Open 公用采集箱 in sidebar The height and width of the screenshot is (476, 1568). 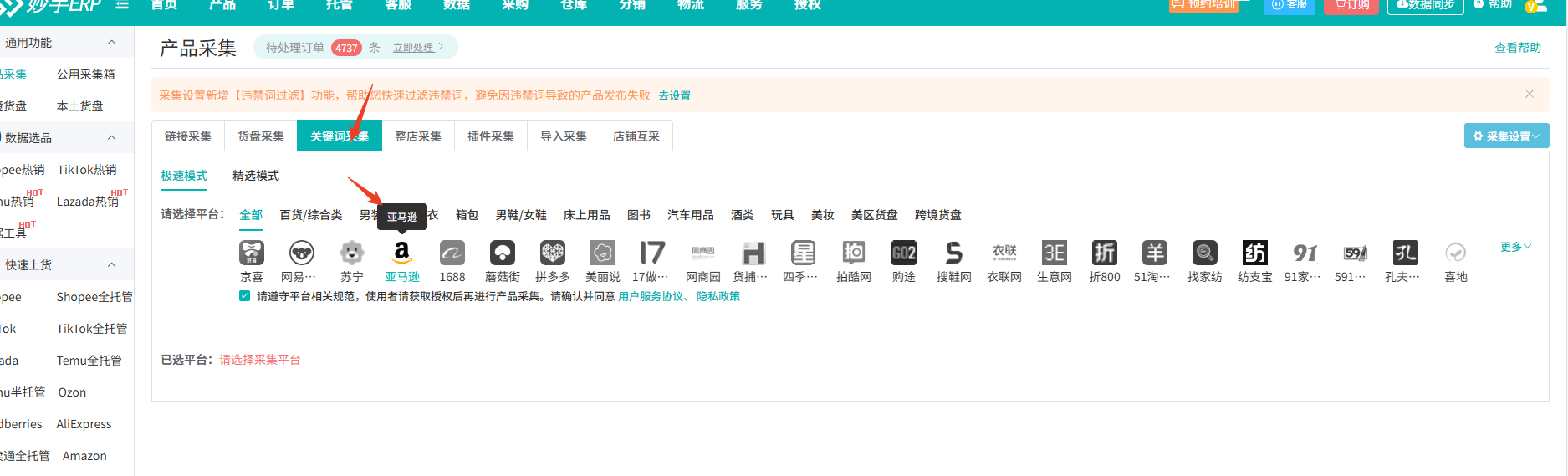86,74
